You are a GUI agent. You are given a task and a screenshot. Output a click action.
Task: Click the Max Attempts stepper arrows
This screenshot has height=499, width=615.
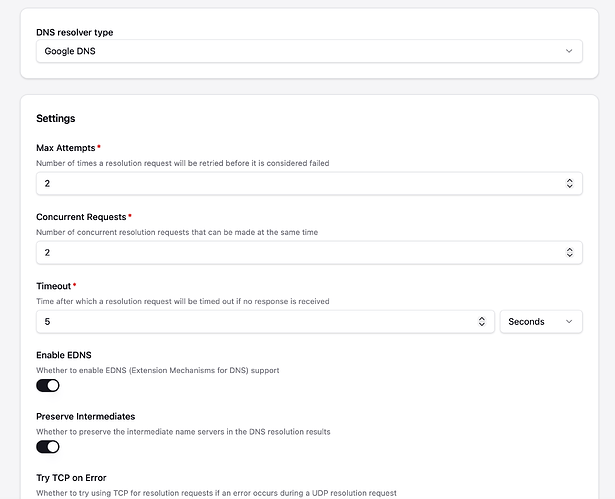click(x=570, y=183)
